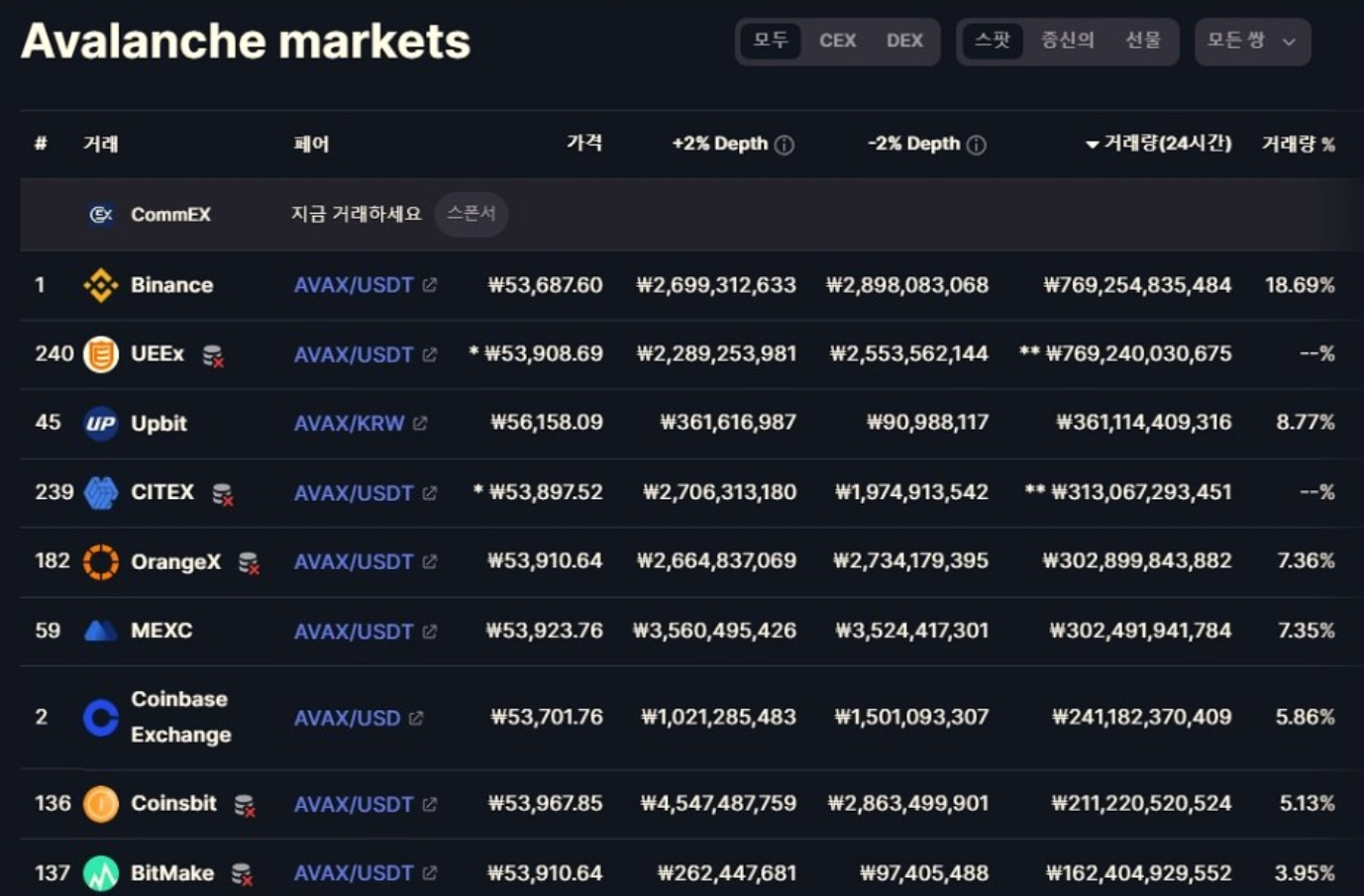The width and height of the screenshot is (1364, 896).
Task: Open the Coinbase AVAX/USD pair link
Action: click(x=347, y=718)
